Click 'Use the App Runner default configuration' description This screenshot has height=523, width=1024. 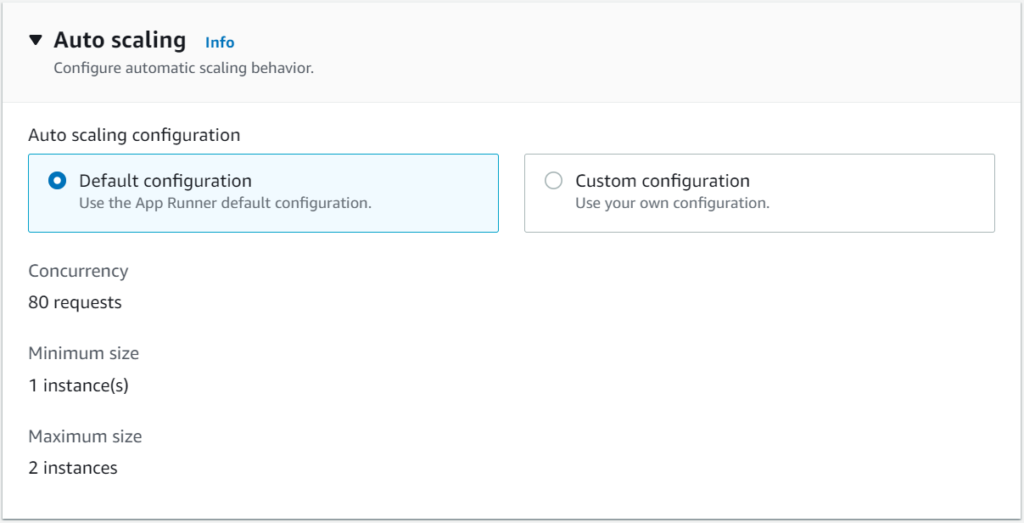225,203
